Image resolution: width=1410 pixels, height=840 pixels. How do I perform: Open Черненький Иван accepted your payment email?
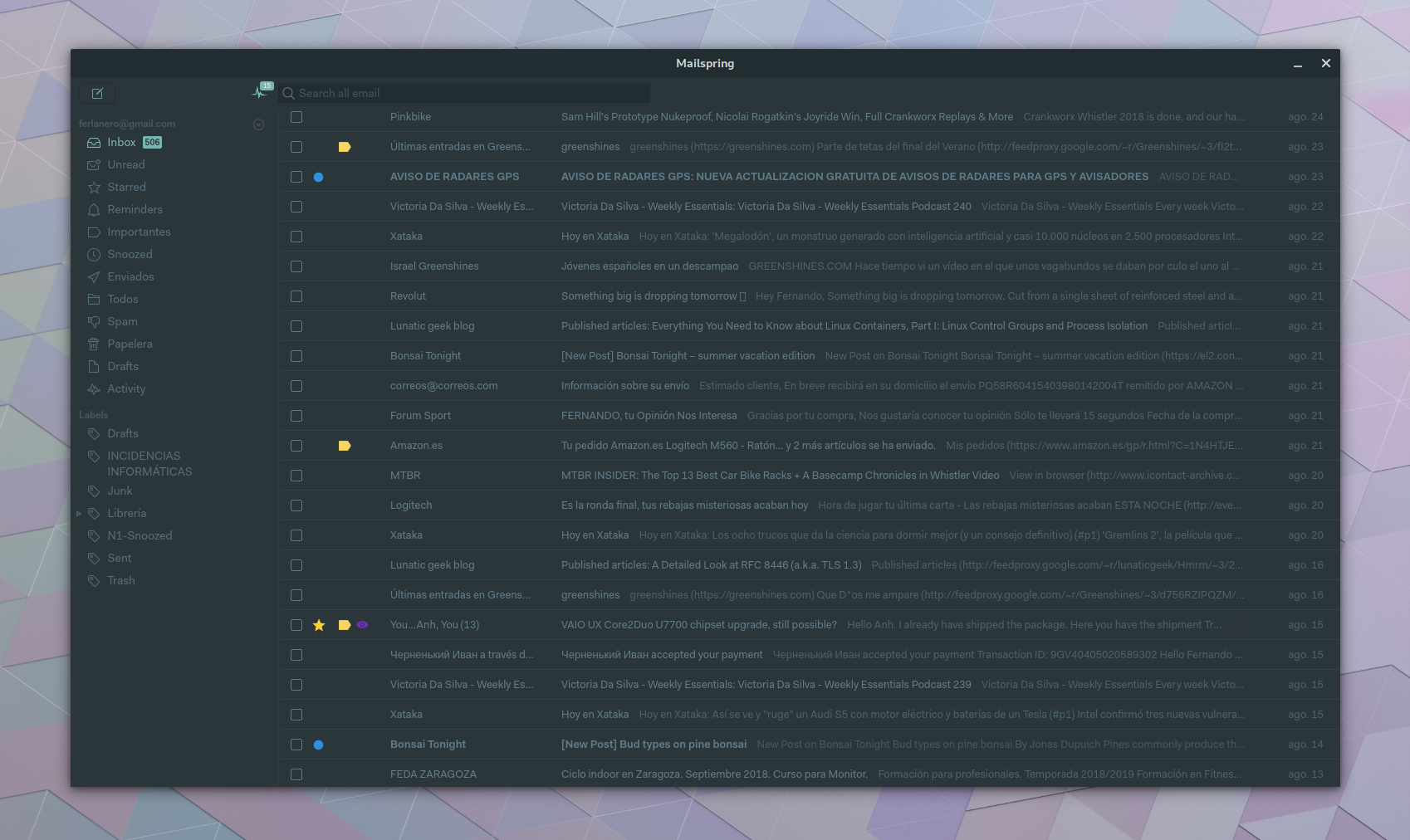point(809,655)
